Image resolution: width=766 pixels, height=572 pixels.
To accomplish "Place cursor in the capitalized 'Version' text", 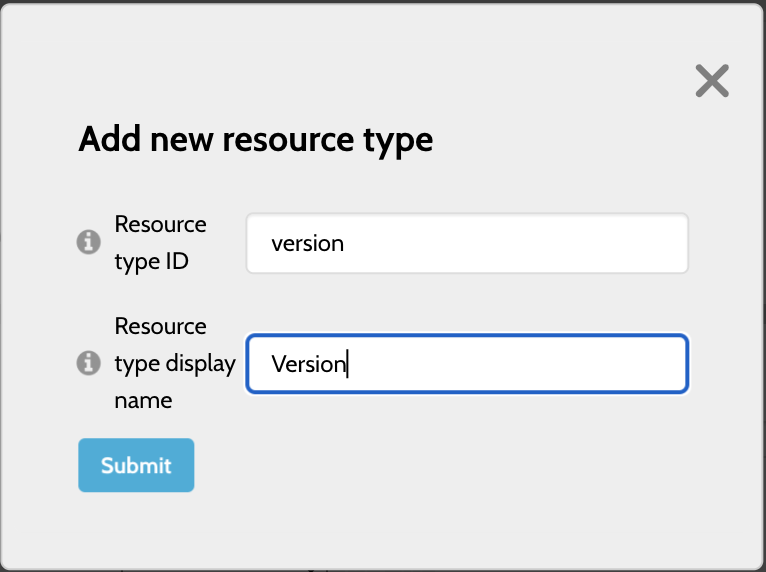I will point(308,364).
